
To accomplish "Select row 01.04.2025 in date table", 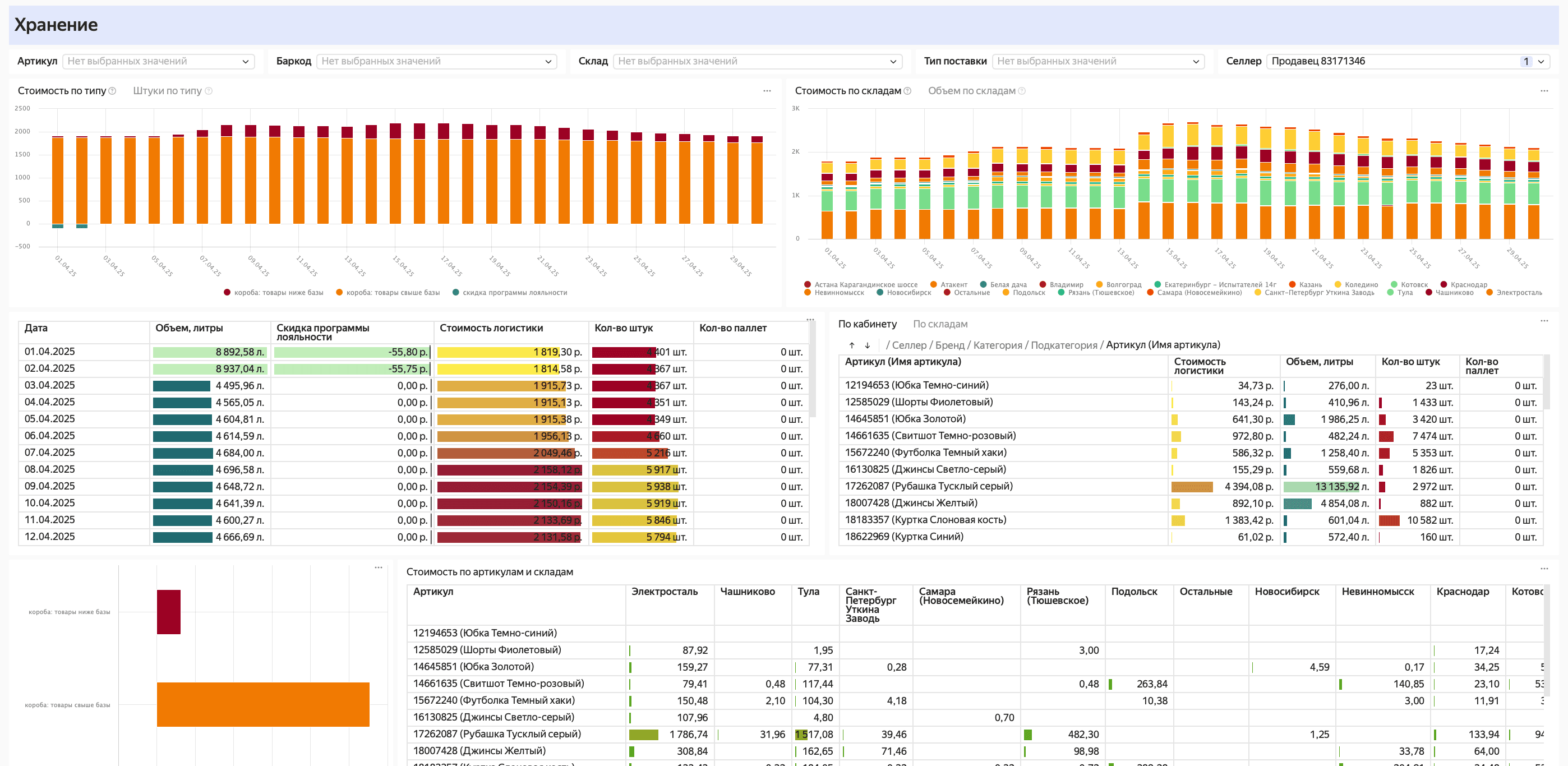I will tap(413, 352).
